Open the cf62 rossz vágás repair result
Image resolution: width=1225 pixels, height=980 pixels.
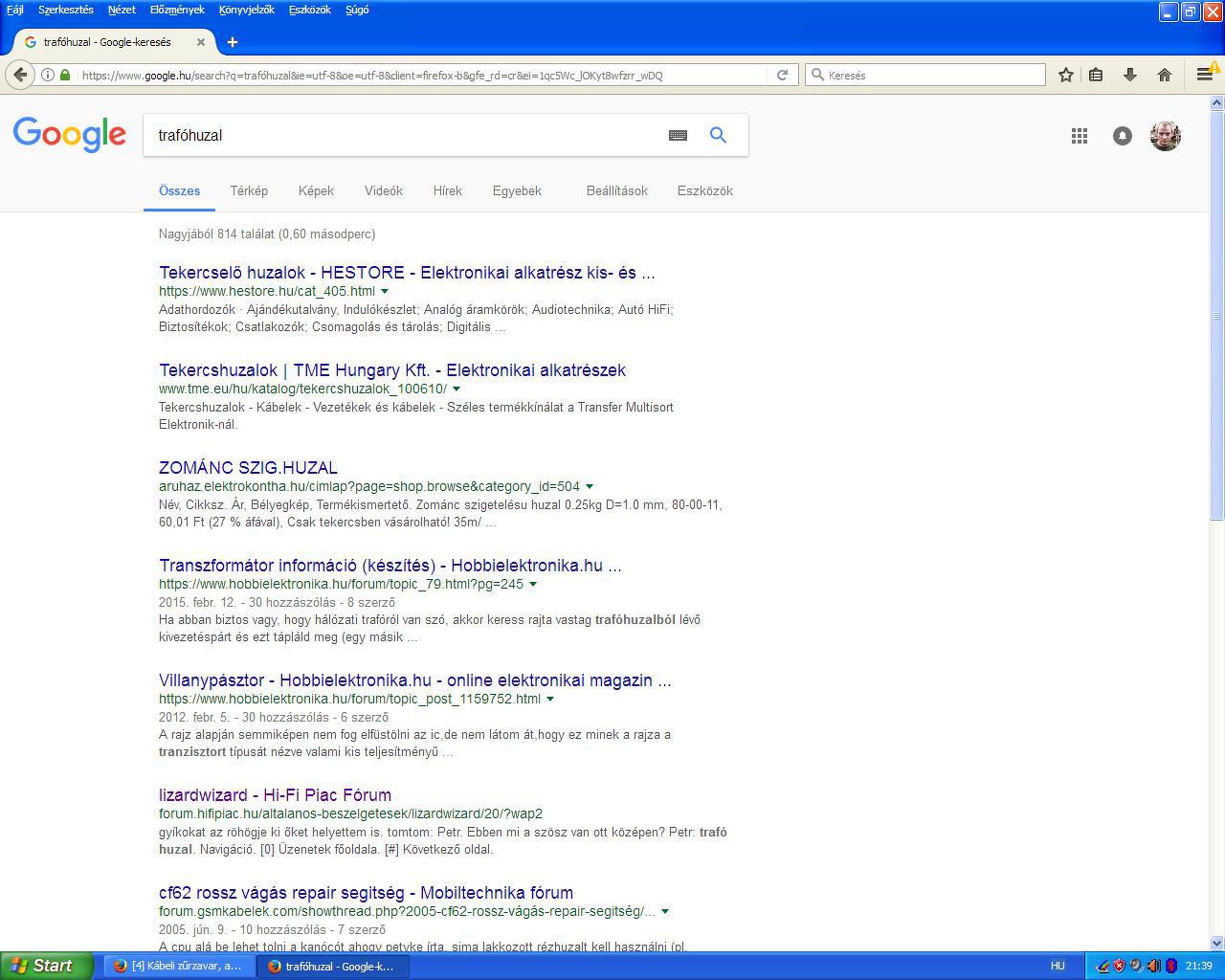[366, 893]
